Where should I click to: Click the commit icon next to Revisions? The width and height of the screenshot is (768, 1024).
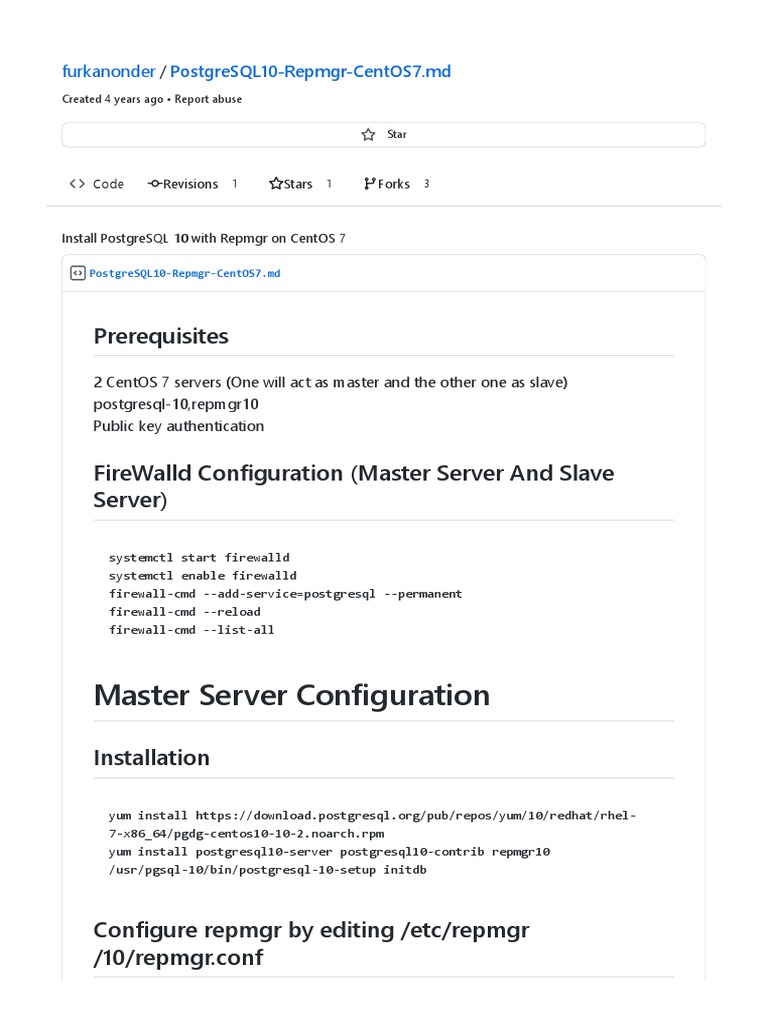click(155, 184)
